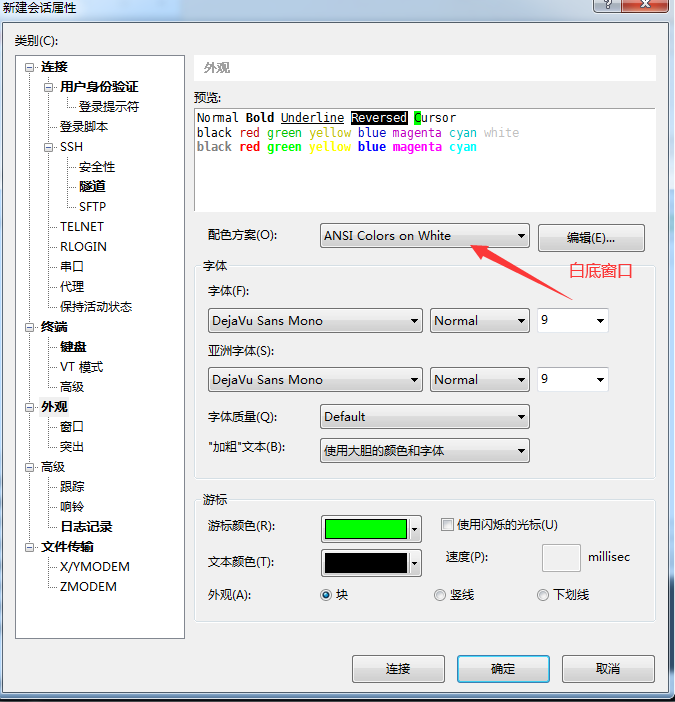Image resolution: width=675 pixels, height=702 pixels.
Task: Collapse the 连接 tree node
Action: [30, 67]
